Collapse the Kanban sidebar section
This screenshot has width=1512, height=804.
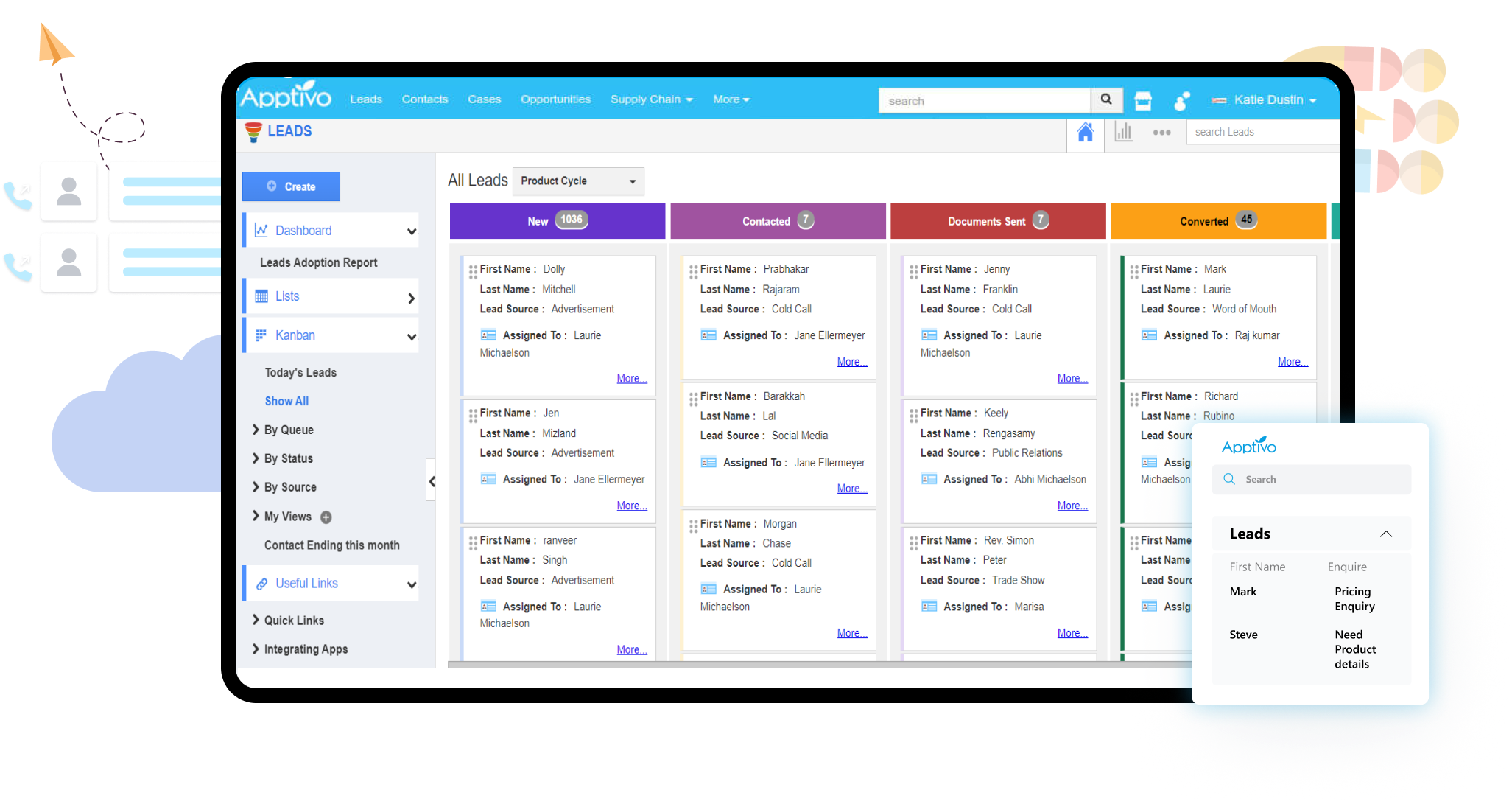click(x=411, y=336)
